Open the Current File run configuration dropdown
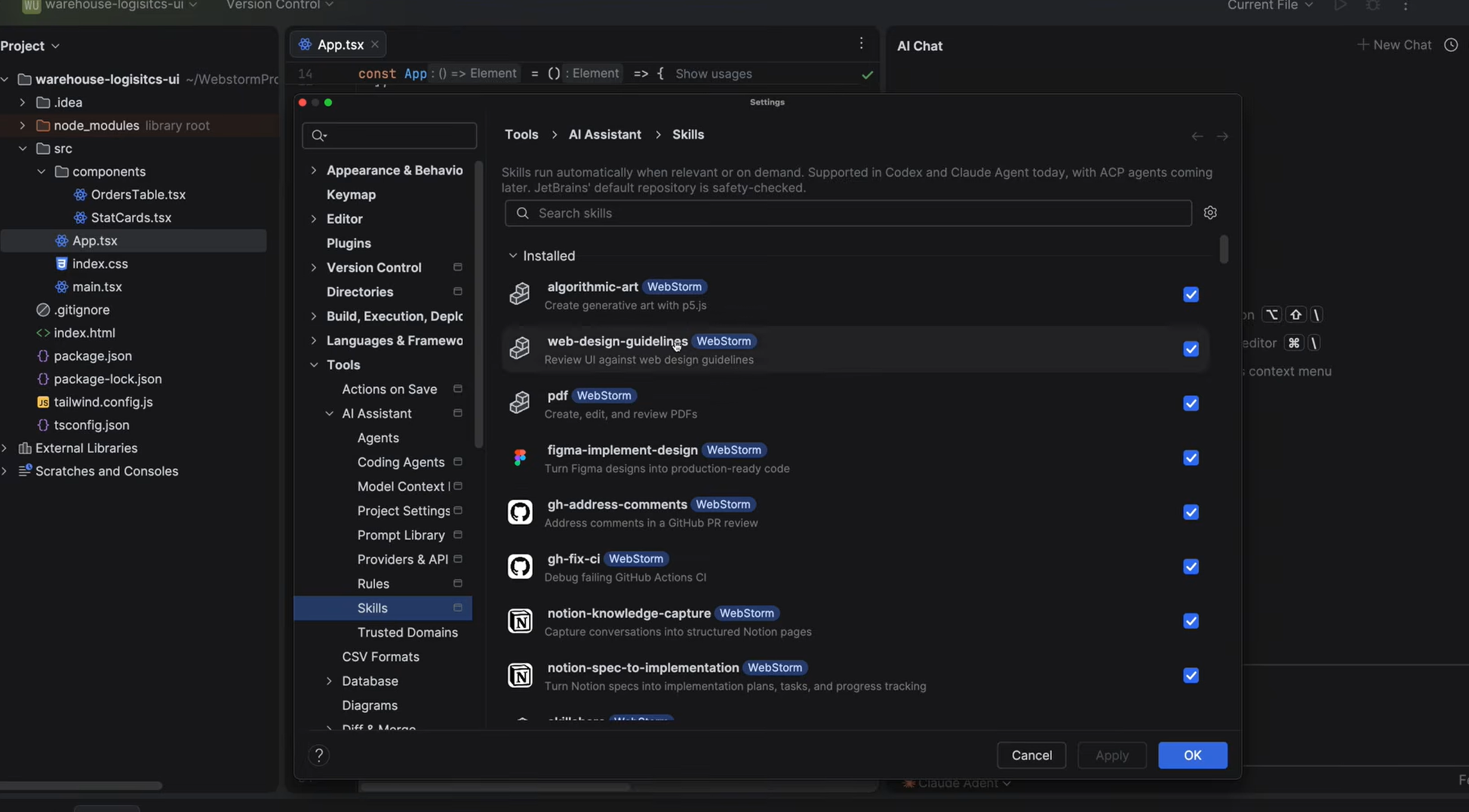1469x812 pixels. click(x=1270, y=5)
